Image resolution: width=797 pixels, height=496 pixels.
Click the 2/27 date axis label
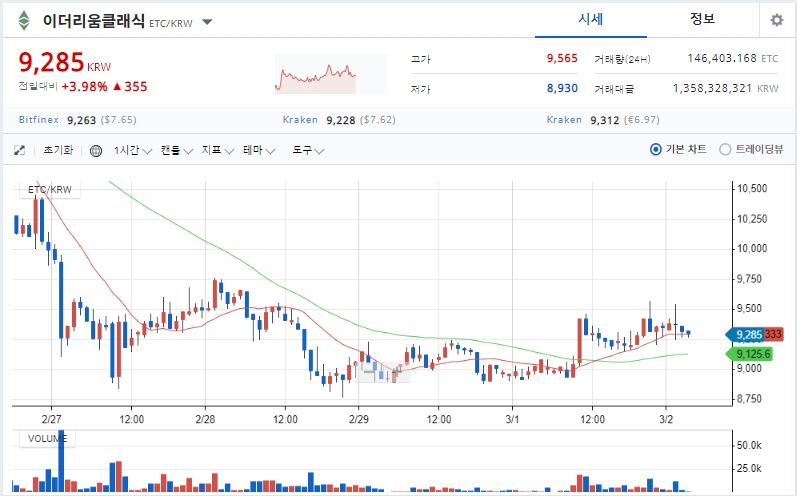coord(51,419)
